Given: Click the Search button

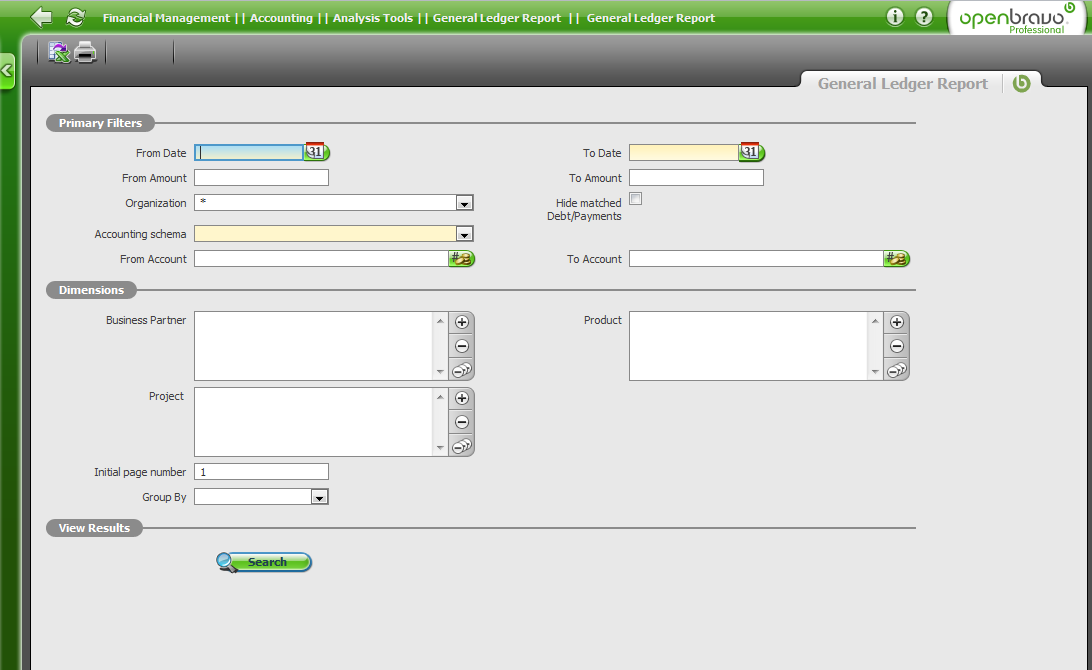Looking at the screenshot, I should 264,562.
